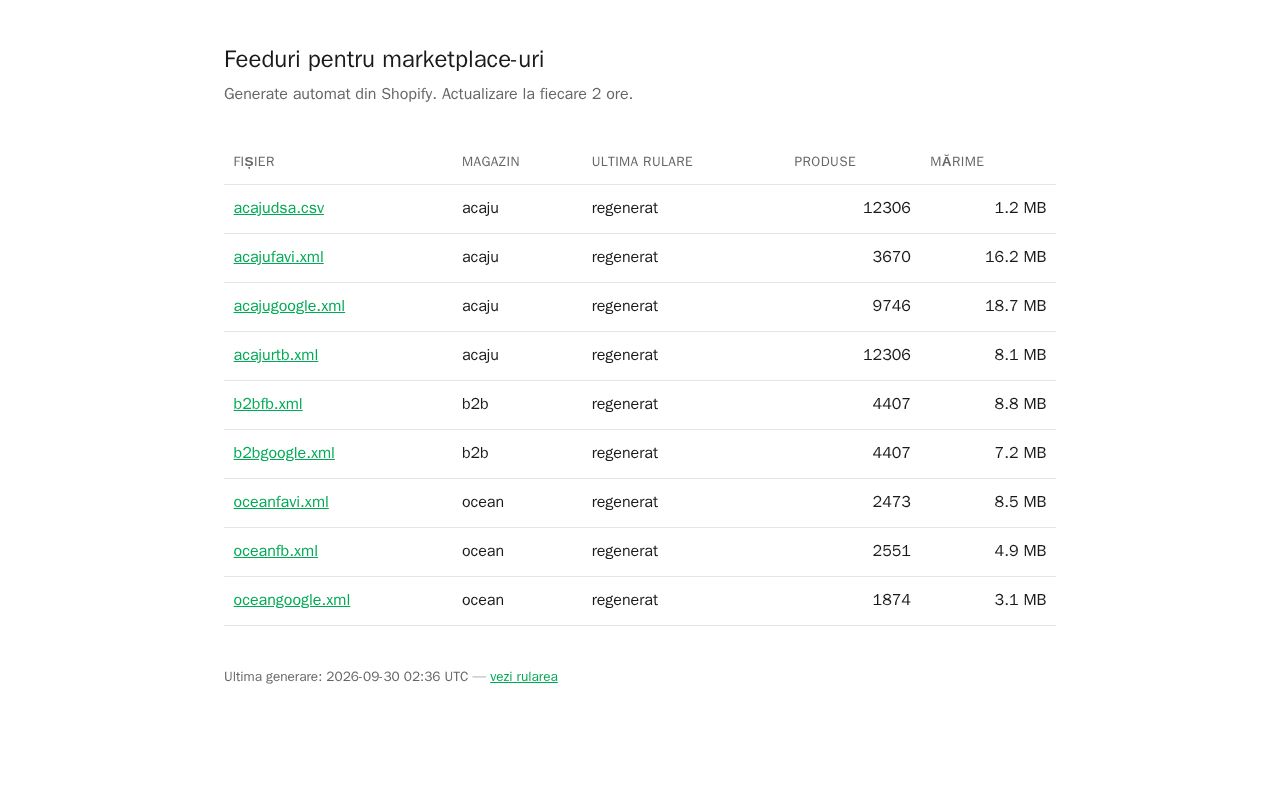Click the 3.1 MB size value
The image size is (1280, 800).
(1020, 600)
